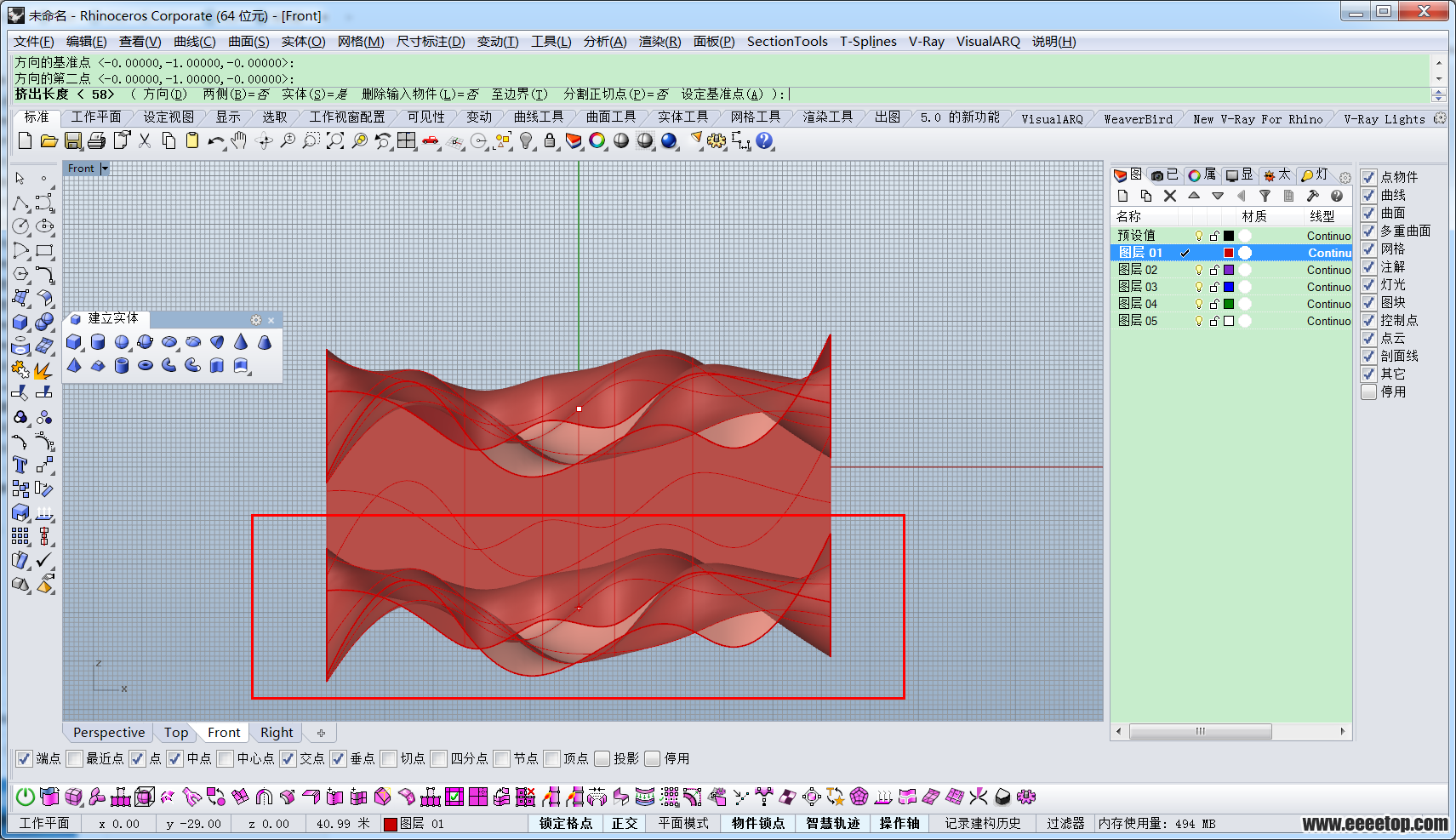Click the 锁定格点 status bar button
The image size is (1456, 840).
(x=565, y=824)
